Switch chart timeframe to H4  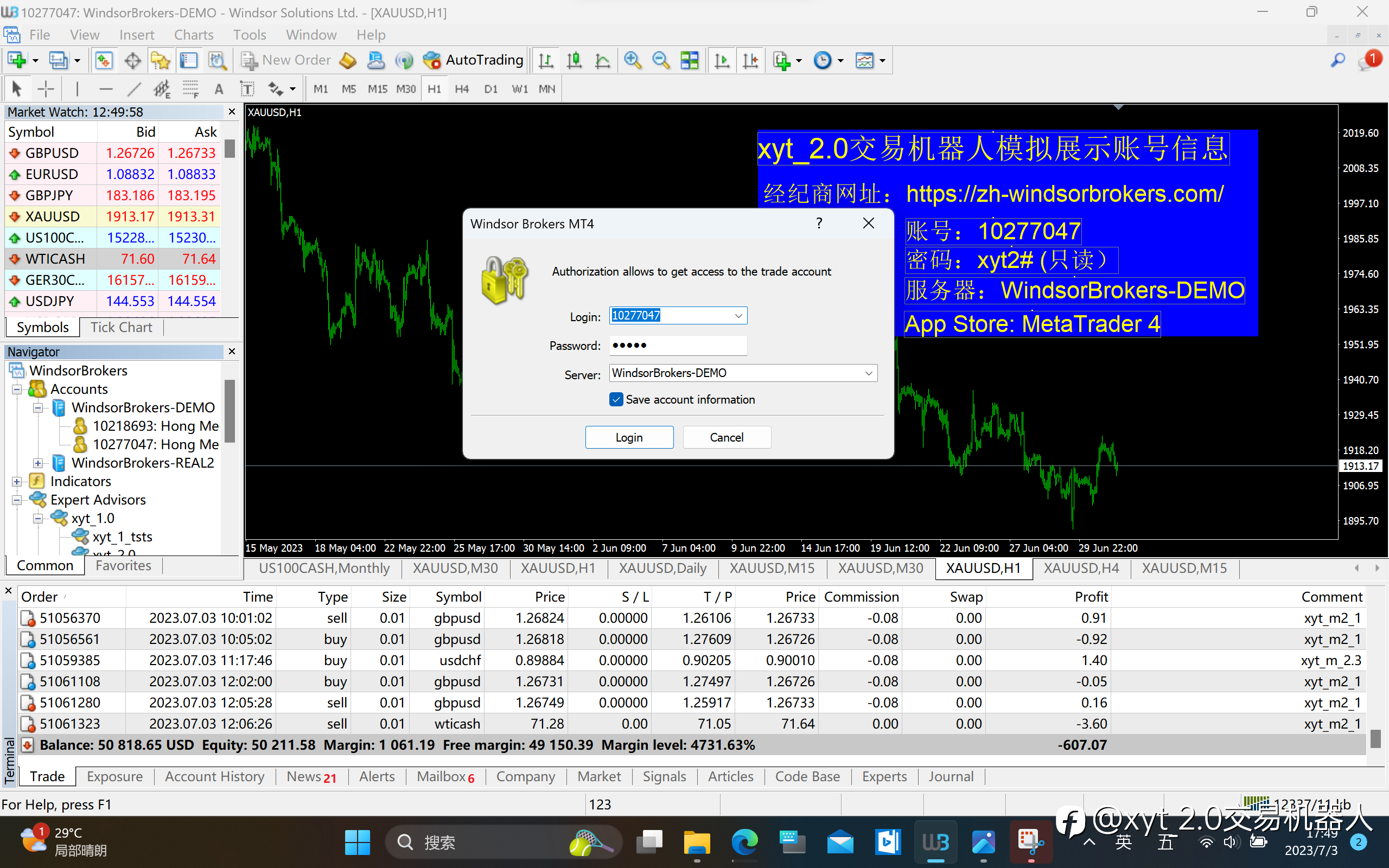(x=462, y=89)
